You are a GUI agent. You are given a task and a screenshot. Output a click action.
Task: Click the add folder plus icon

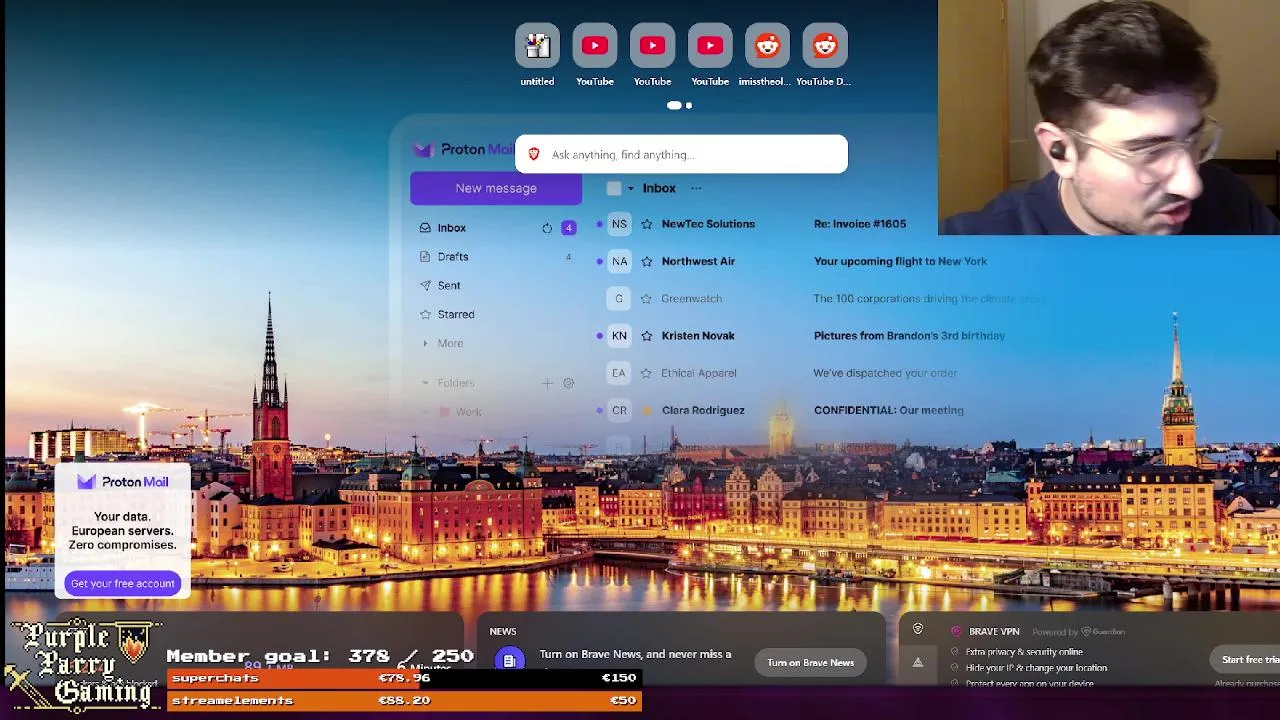(x=547, y=383)
